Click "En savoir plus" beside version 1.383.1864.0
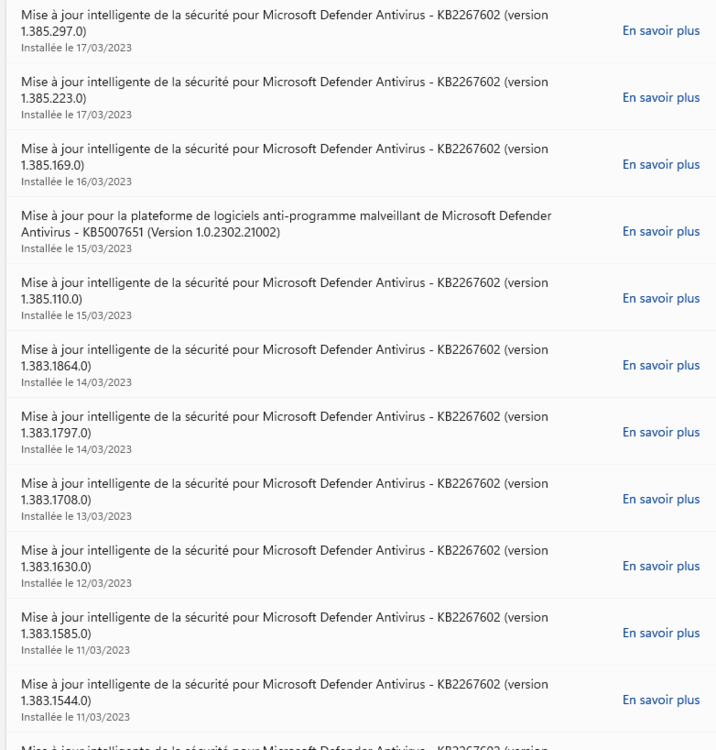This screenshot has height=750, width=716. point(661,366)
